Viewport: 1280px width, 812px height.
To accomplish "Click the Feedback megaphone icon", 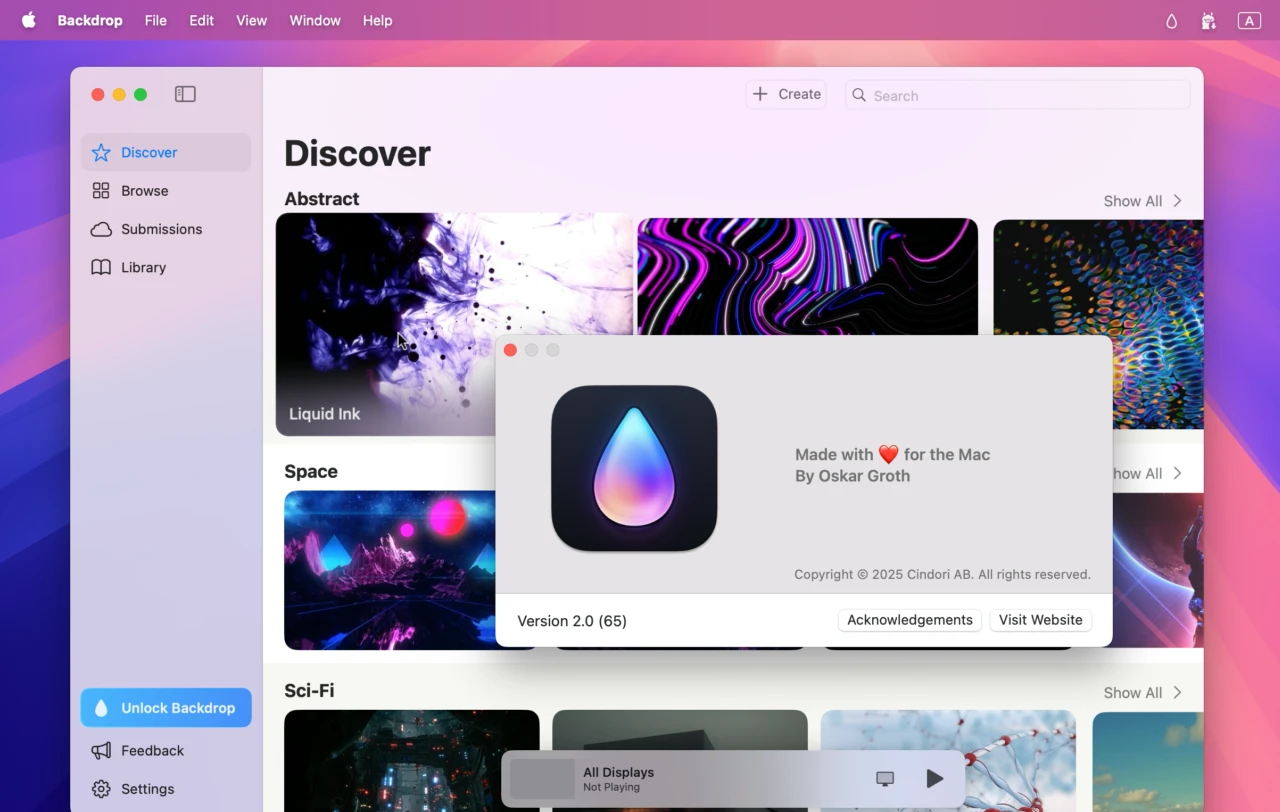I will [x=99, y=750].
